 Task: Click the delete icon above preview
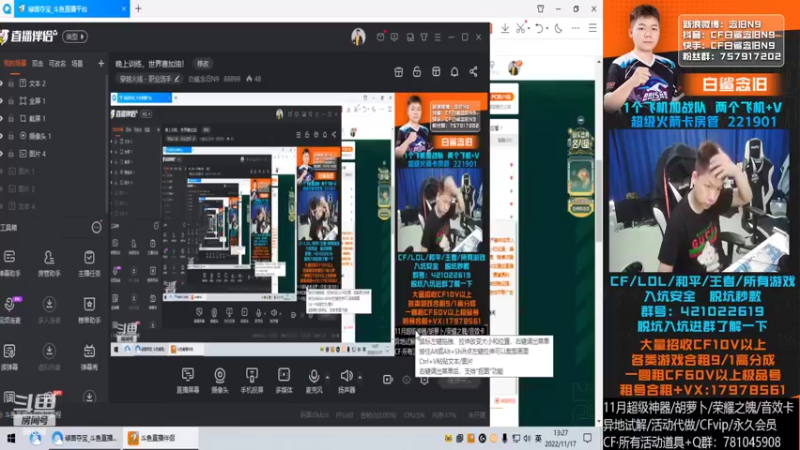point(398,72)
